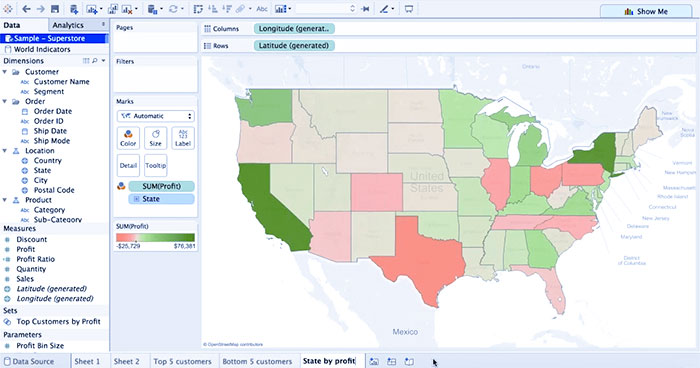Image resolution: width=700 pixels, height=368 pixels.
Task: Open the Top 5 customers sheet tab
Action: tap(182, 361)
